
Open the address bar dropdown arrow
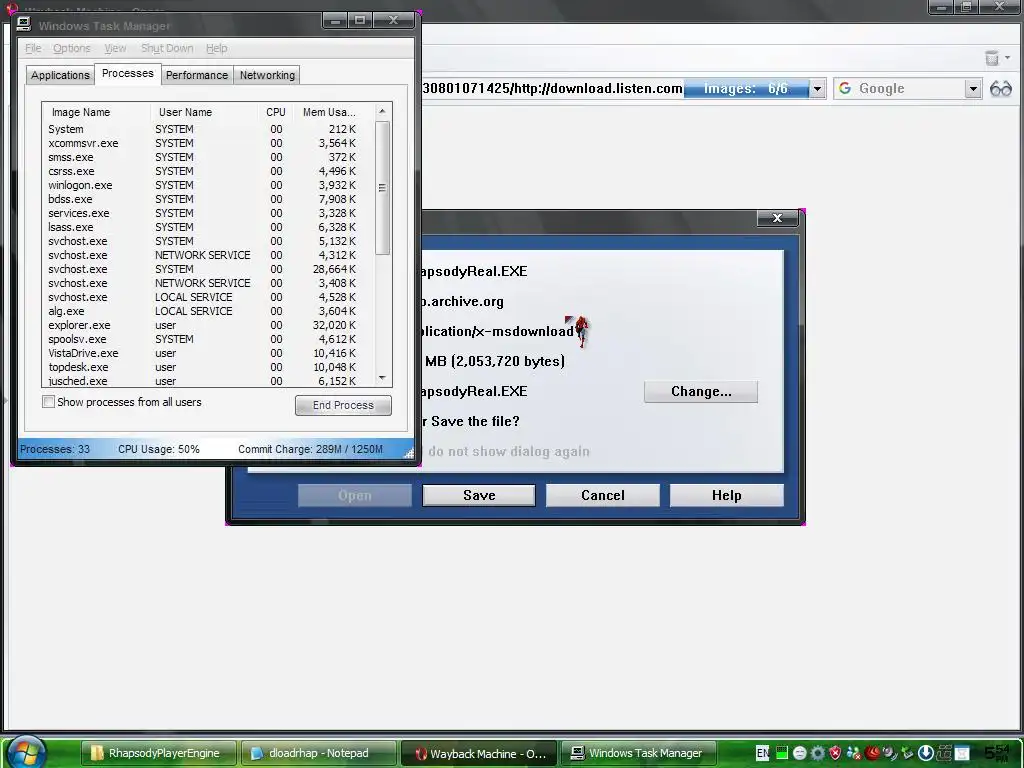pos(817,88)
